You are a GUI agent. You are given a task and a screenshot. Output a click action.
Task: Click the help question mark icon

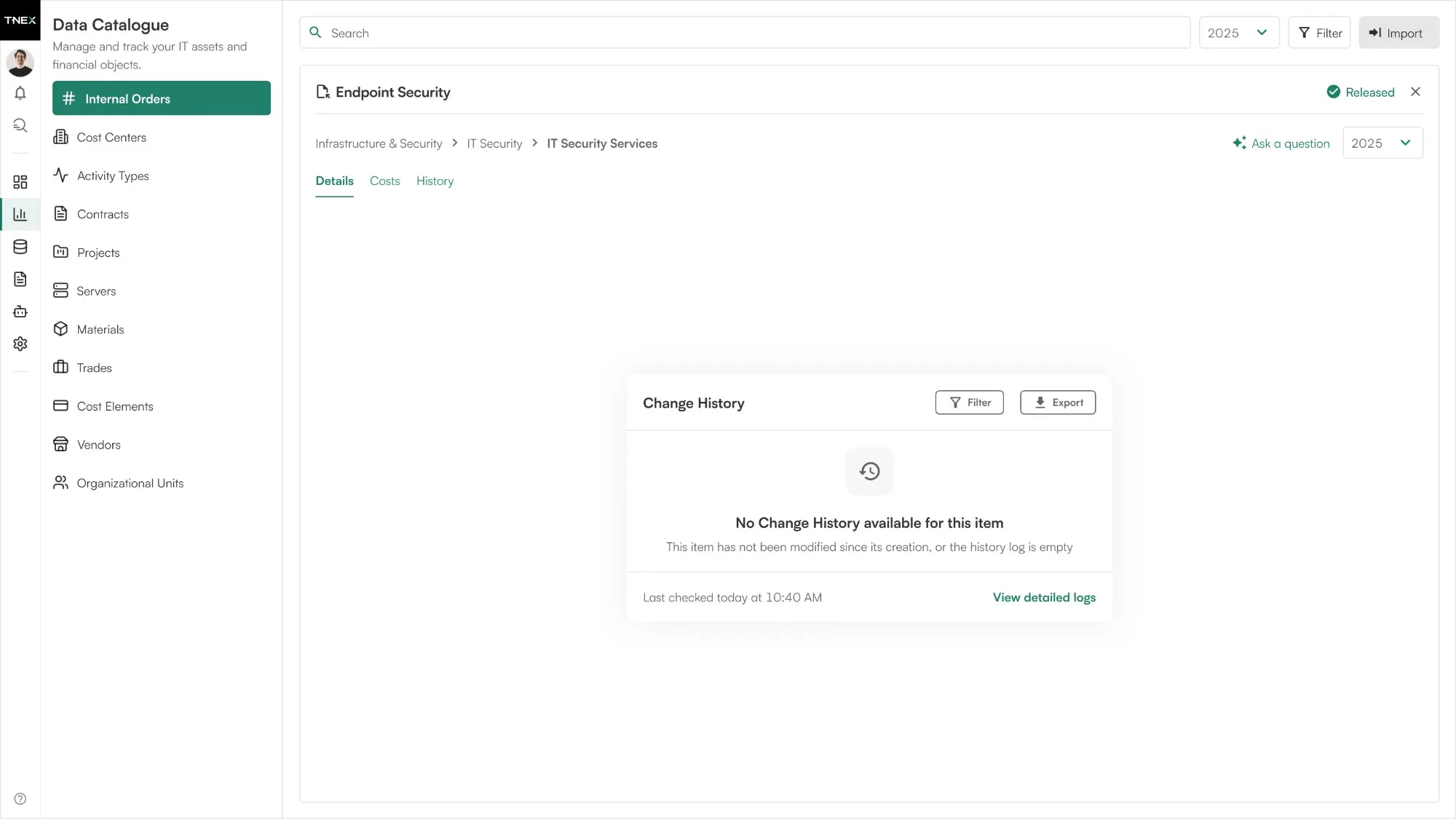pos(20,799)
